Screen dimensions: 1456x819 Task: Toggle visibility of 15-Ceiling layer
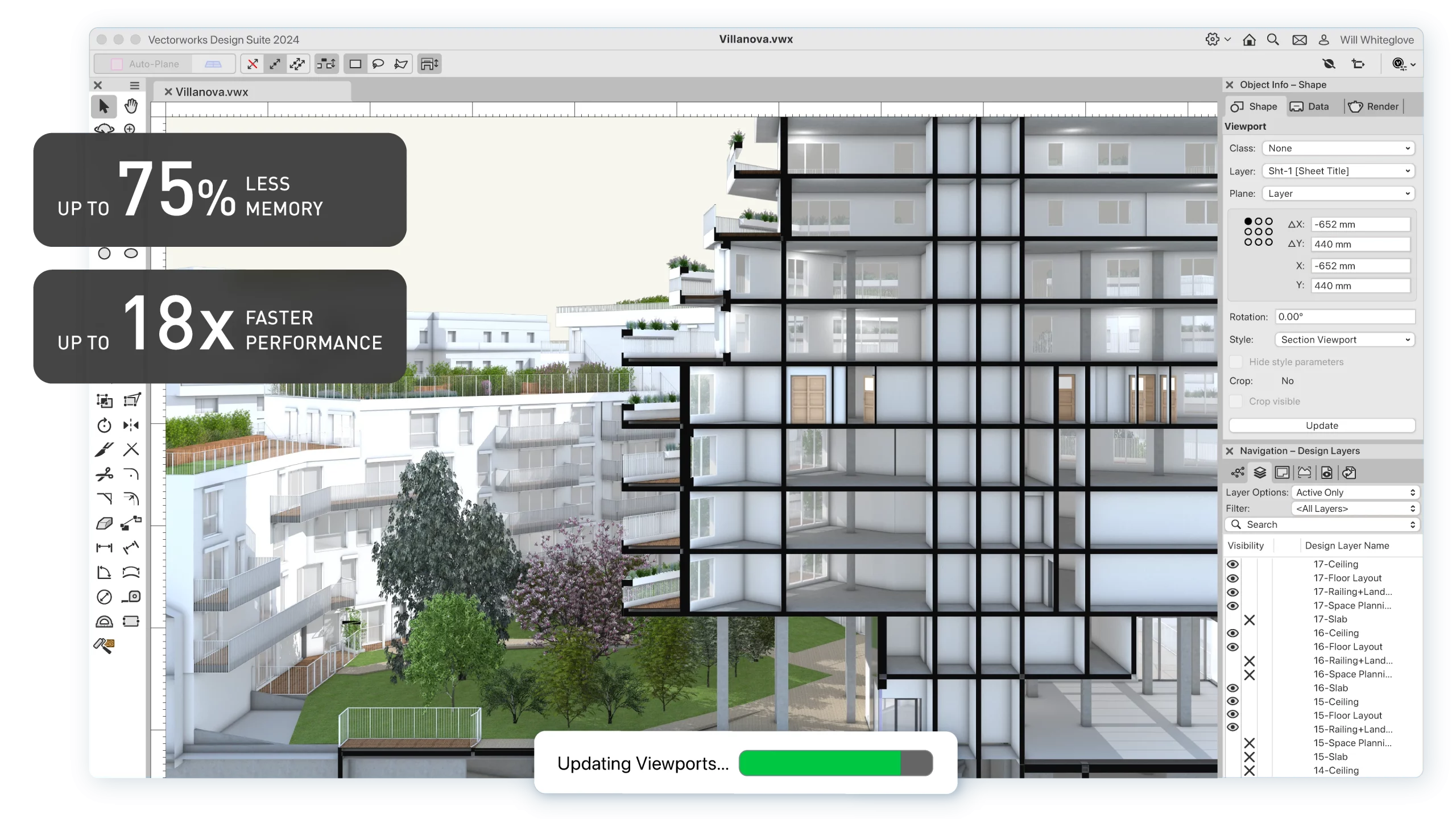tap(1233, 701)
